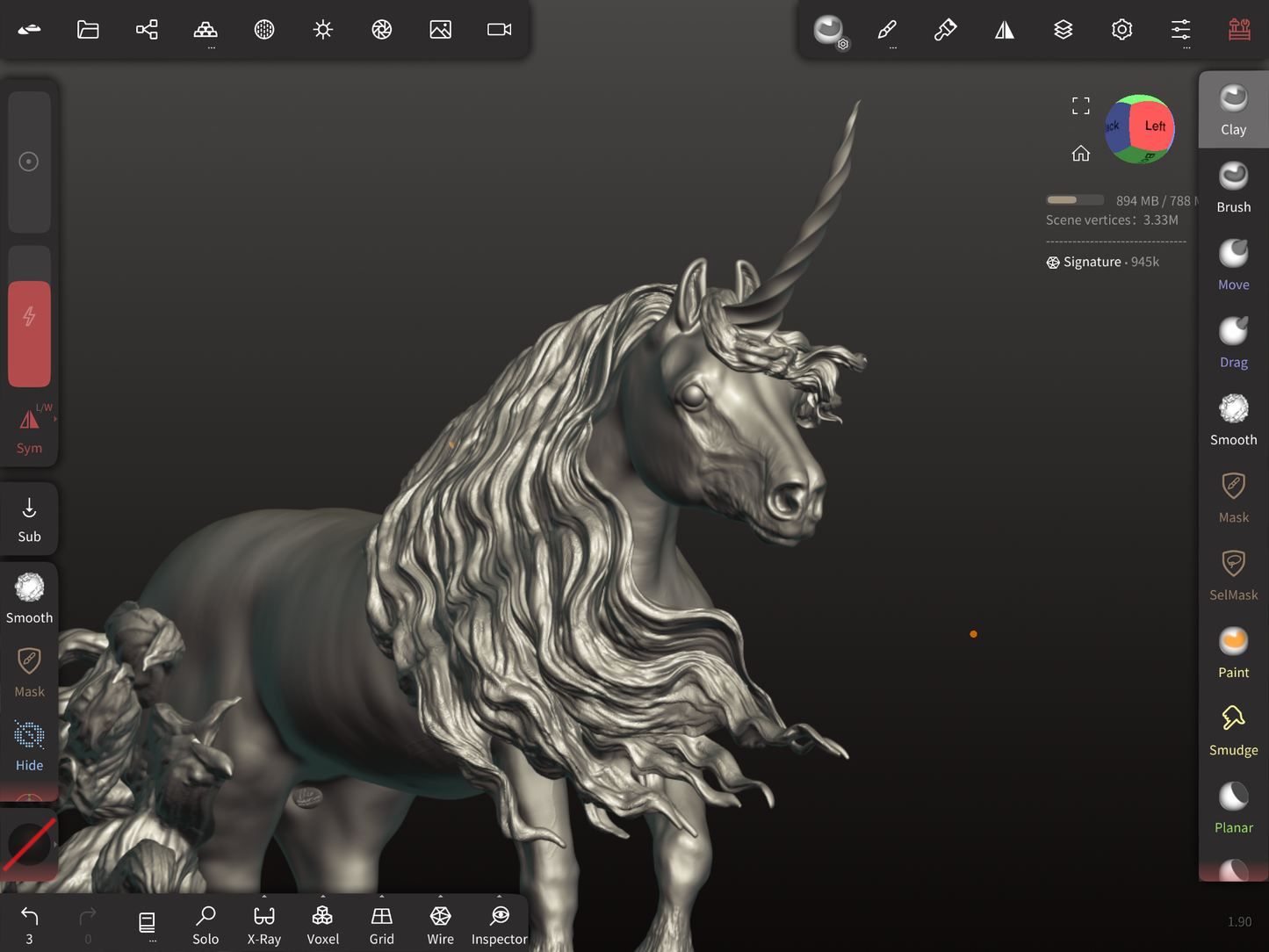The image size is (1269, 952).
Task: Reset view with home button
Action: (1080, 154)
